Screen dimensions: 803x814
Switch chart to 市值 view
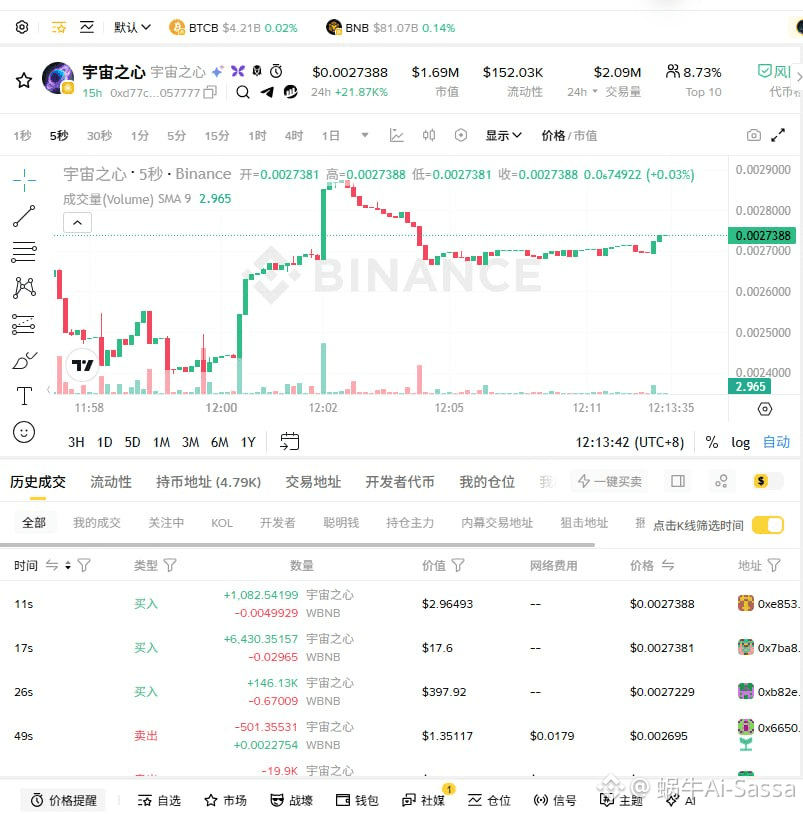coord(586,136)
